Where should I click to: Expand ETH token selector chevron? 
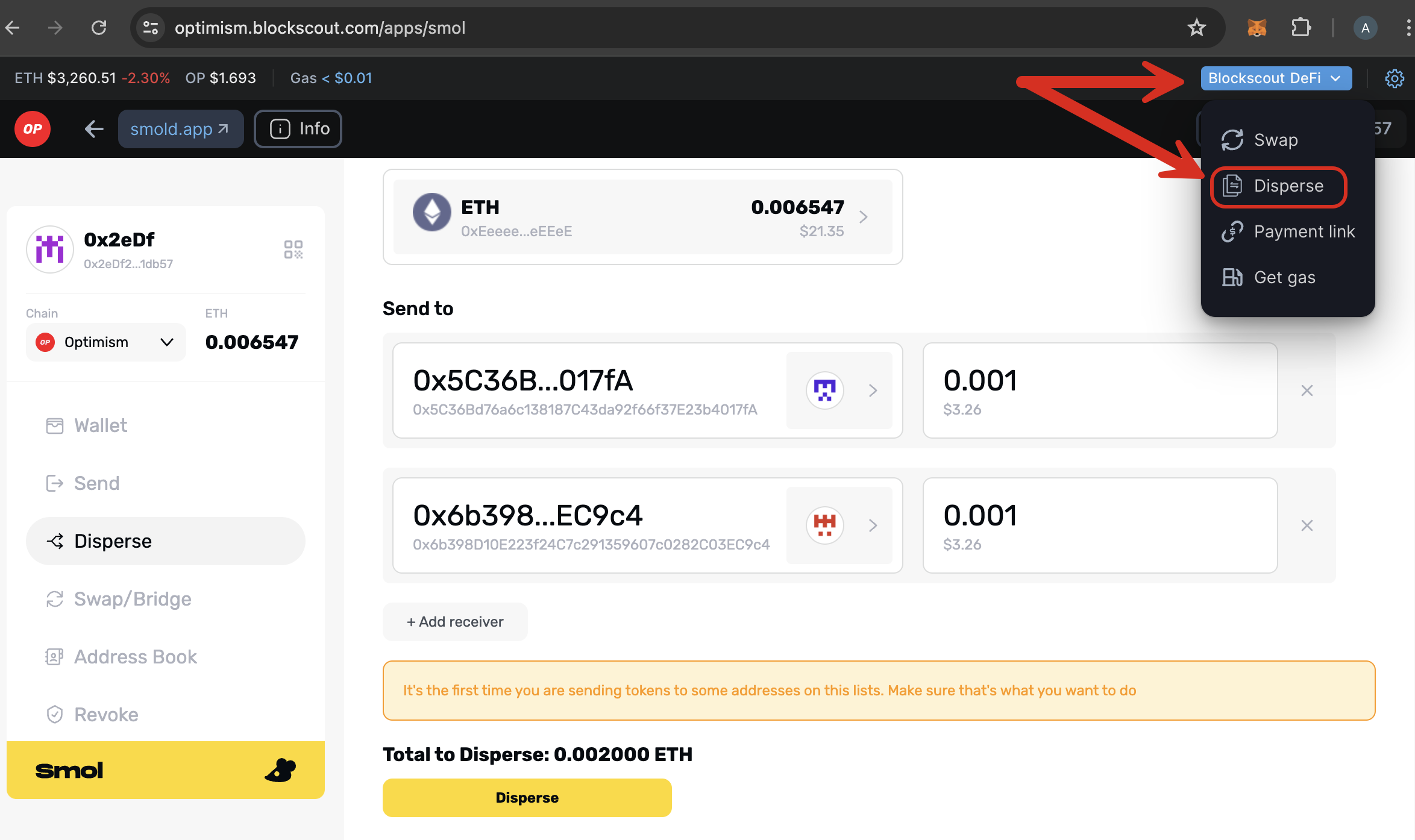tap(864, 217)
